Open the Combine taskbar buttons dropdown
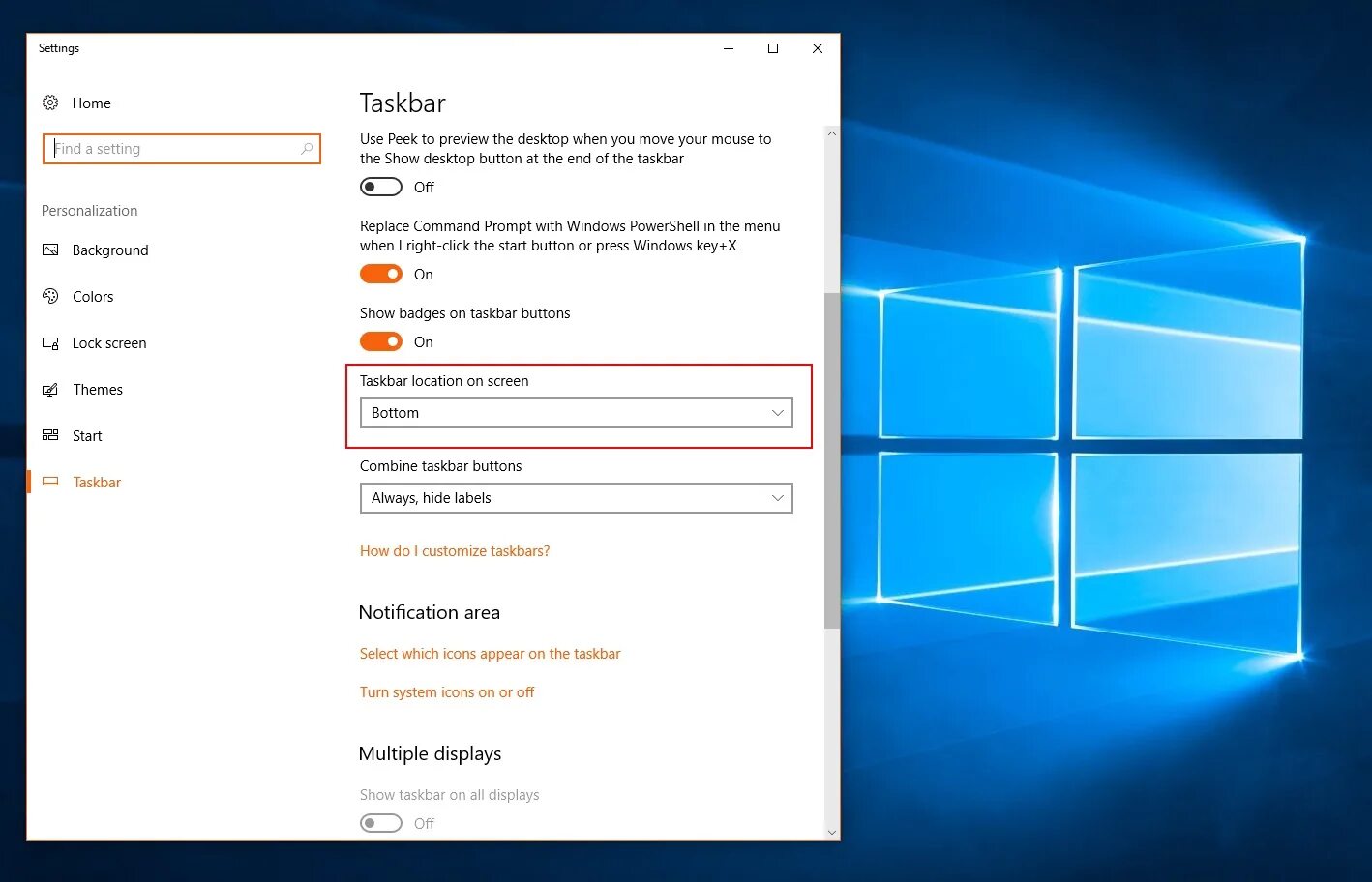 point(576,498)
